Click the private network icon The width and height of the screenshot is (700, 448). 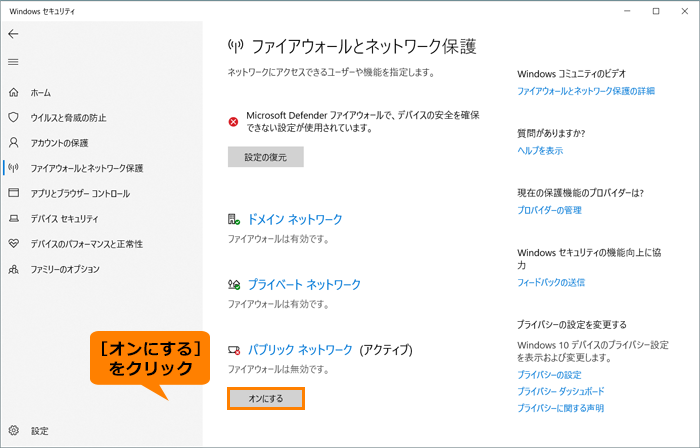(234, 284)
